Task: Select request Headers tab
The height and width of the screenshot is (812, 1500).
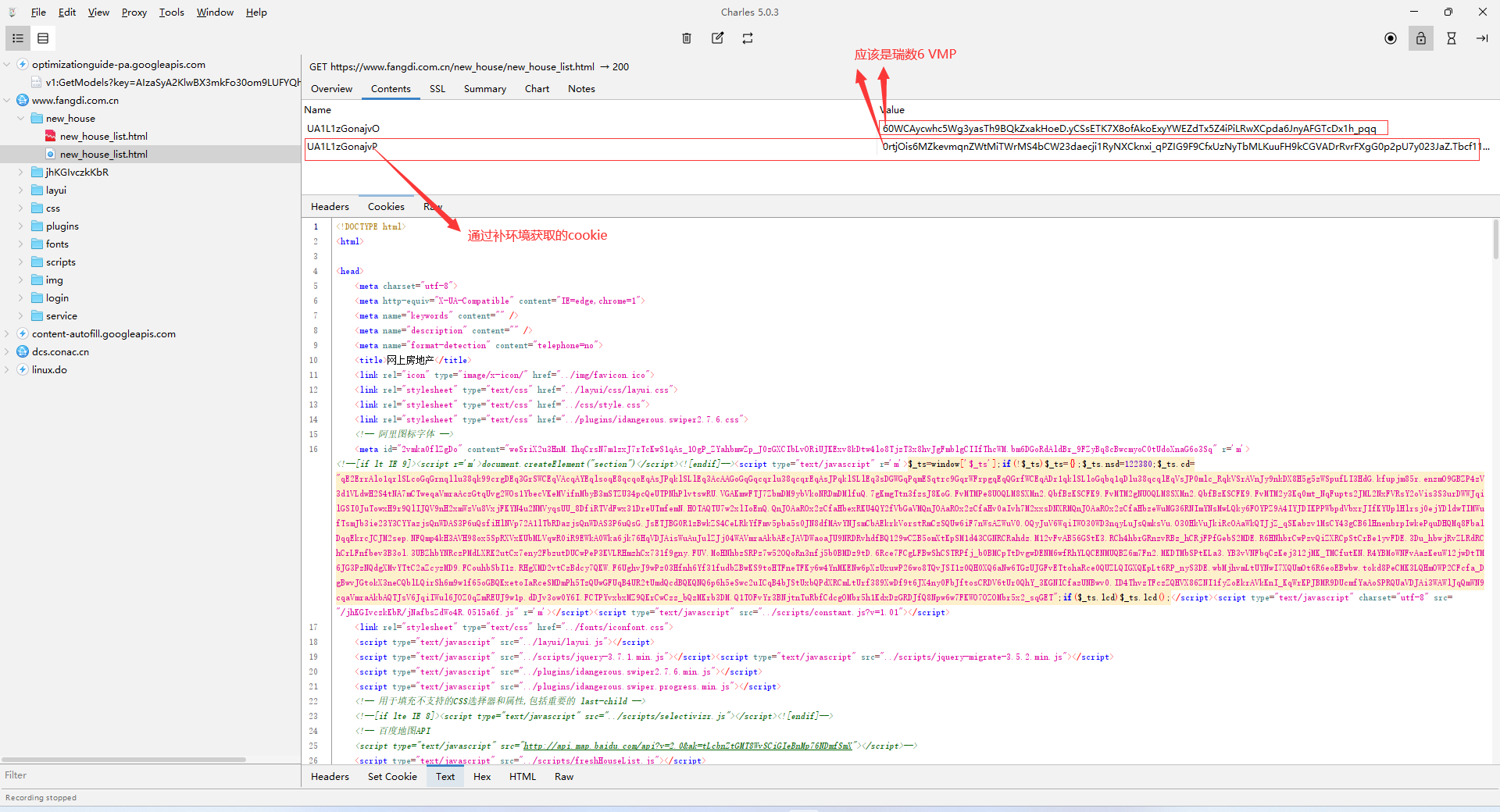Action: 330,207
